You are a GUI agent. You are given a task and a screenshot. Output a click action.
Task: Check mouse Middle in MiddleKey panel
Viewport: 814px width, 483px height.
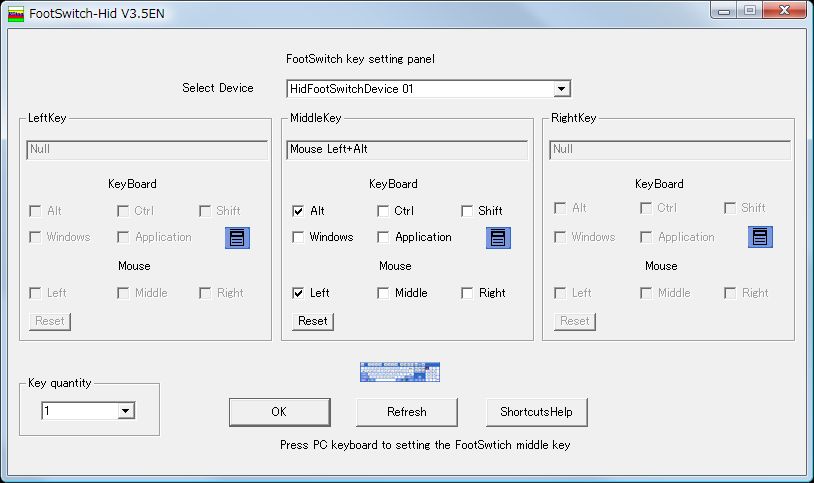click(x=383, y=293)
